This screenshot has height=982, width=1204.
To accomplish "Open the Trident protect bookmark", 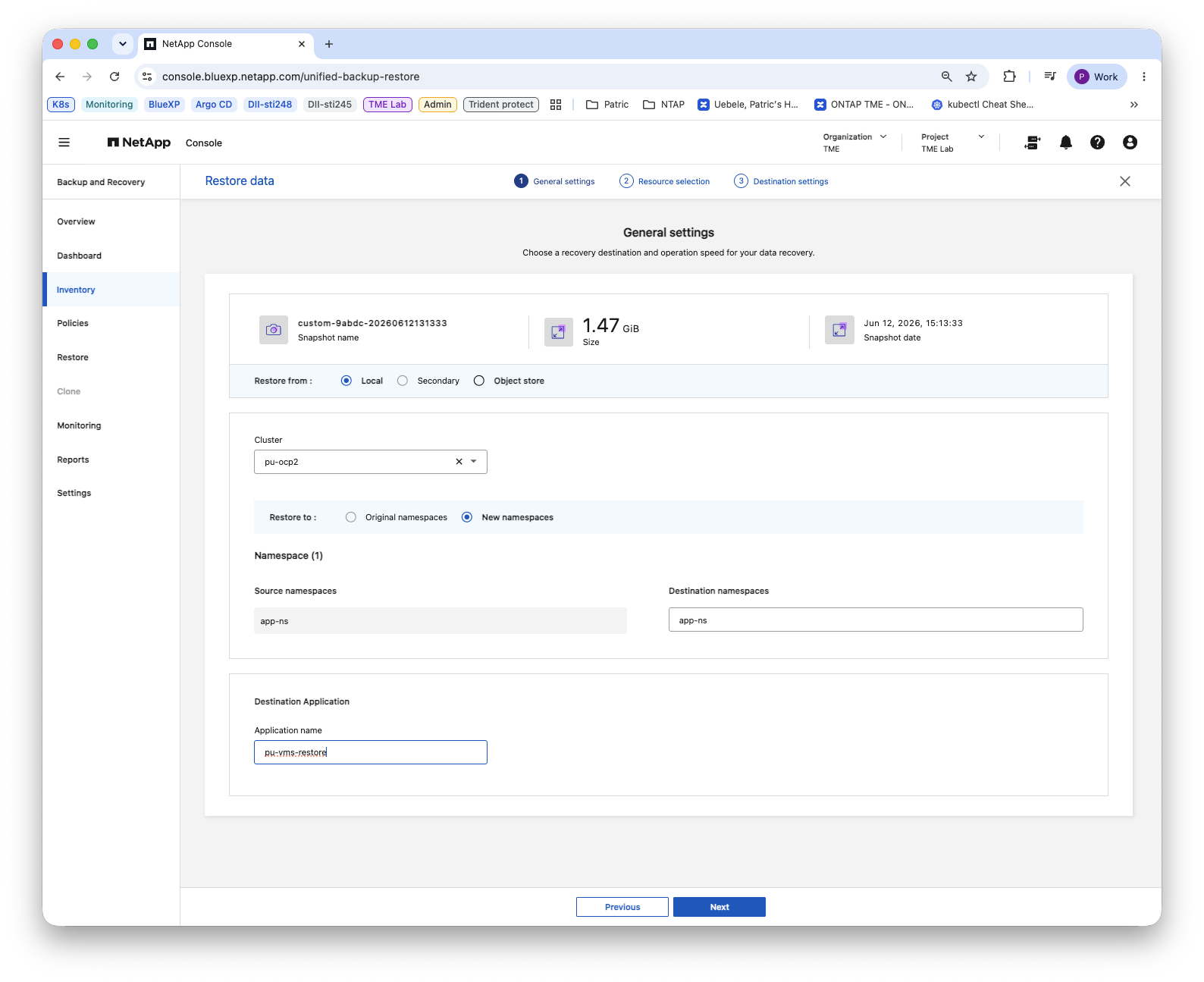I will [501, 105].
